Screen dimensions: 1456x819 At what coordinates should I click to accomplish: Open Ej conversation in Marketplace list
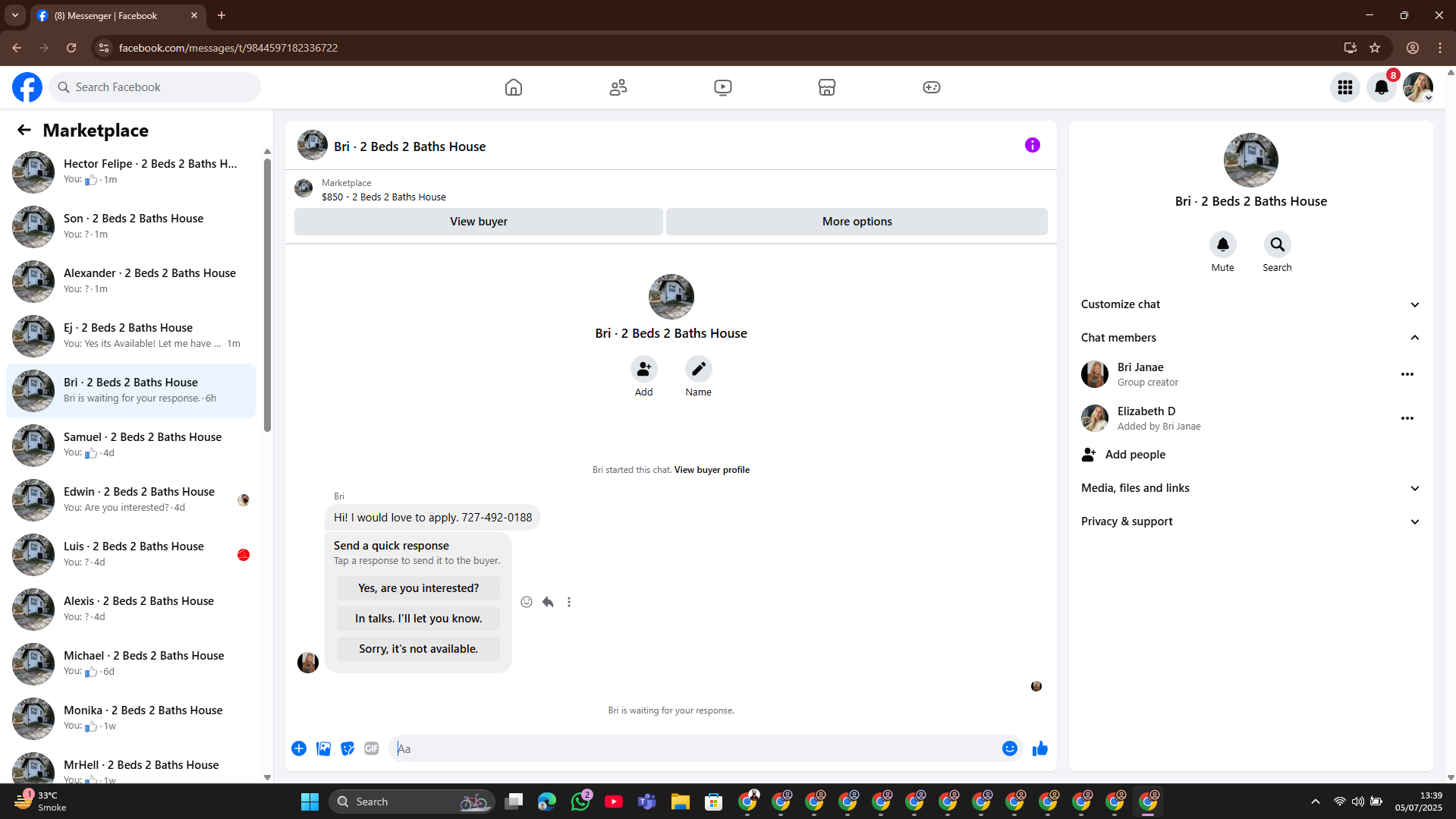[x=131, y=335]
